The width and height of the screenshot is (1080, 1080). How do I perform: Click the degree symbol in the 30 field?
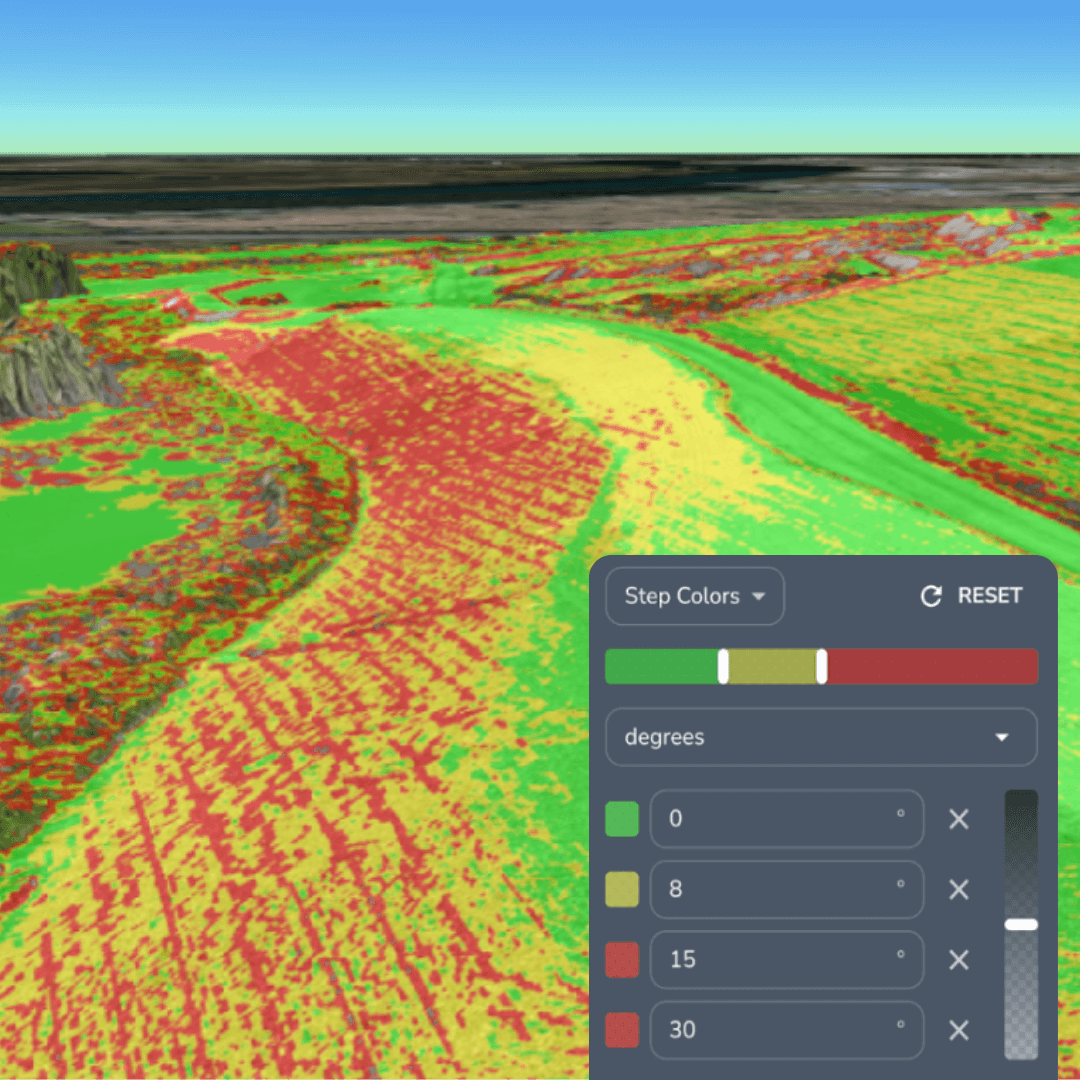901,1023
